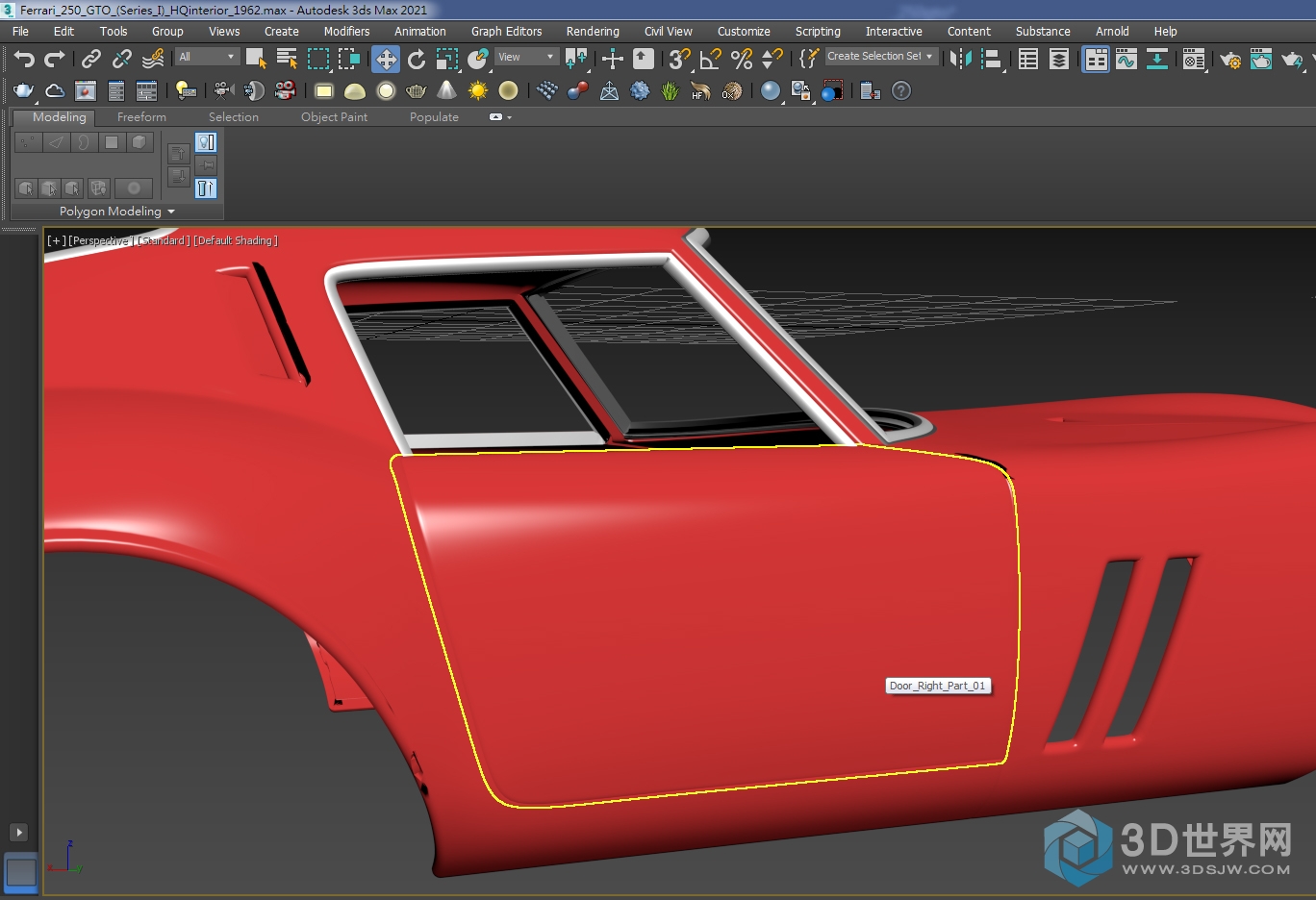
Task: Click the Render Production teapot icon
Action: coord(1292,60)
